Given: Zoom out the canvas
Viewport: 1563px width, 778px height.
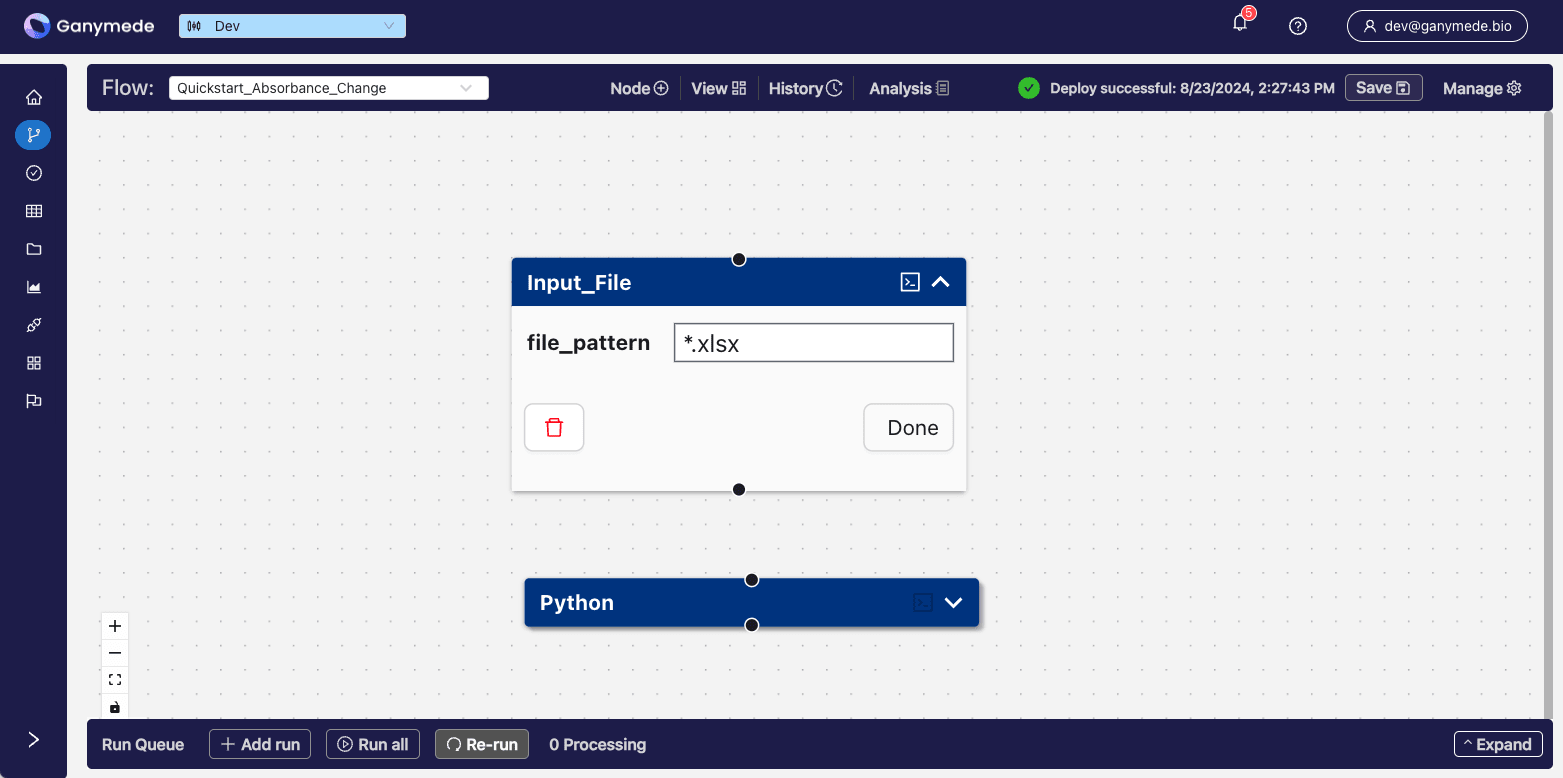Looking at the screenshot, I should 115,653.
